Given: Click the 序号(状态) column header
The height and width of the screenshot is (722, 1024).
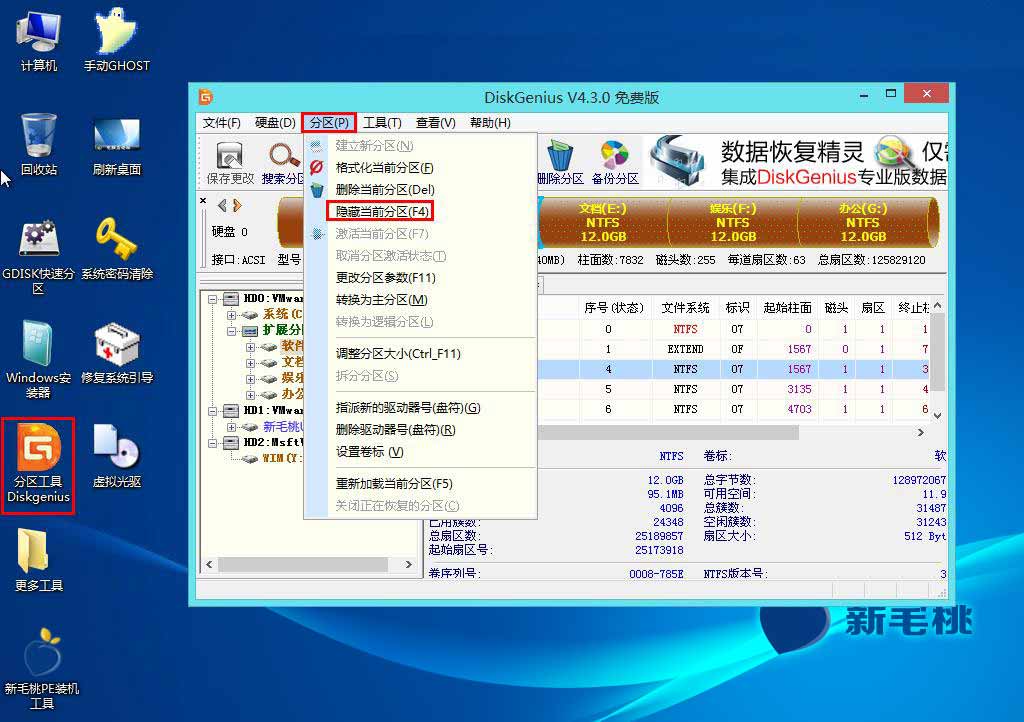Looking at the screenshot, I should (x=614, y=307).
